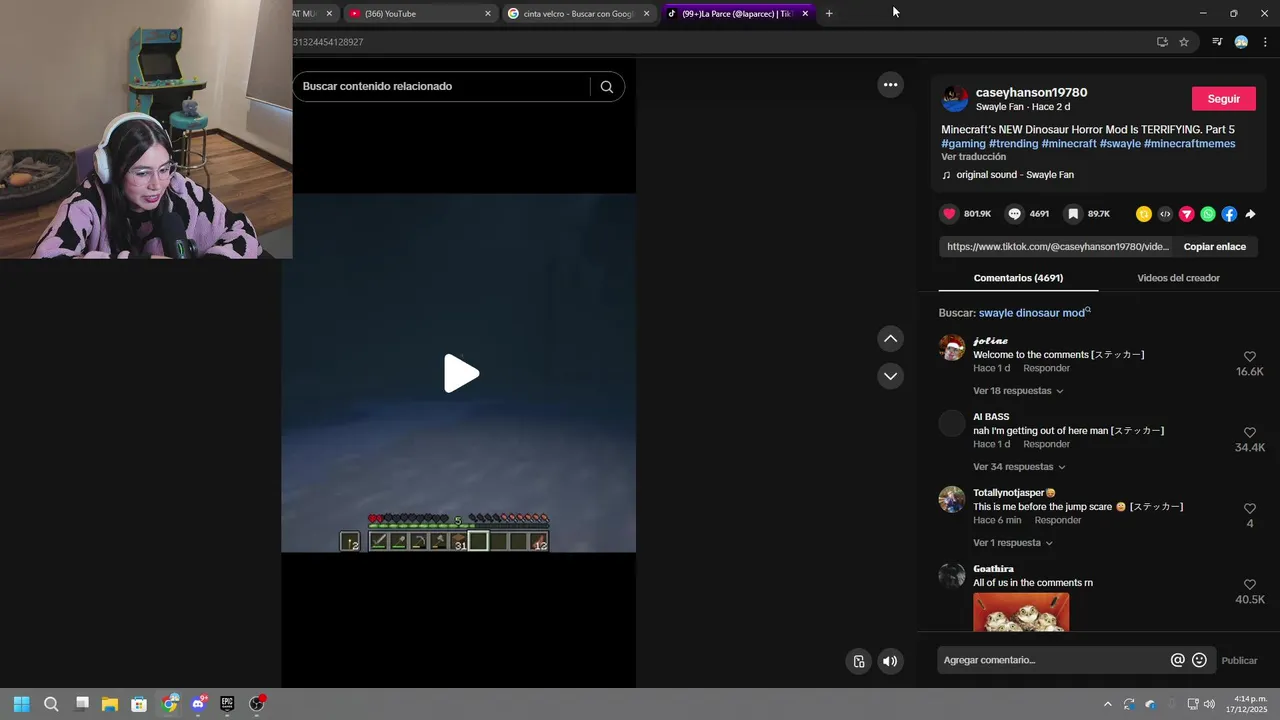Like the video with heart icon

coord(950,214)
